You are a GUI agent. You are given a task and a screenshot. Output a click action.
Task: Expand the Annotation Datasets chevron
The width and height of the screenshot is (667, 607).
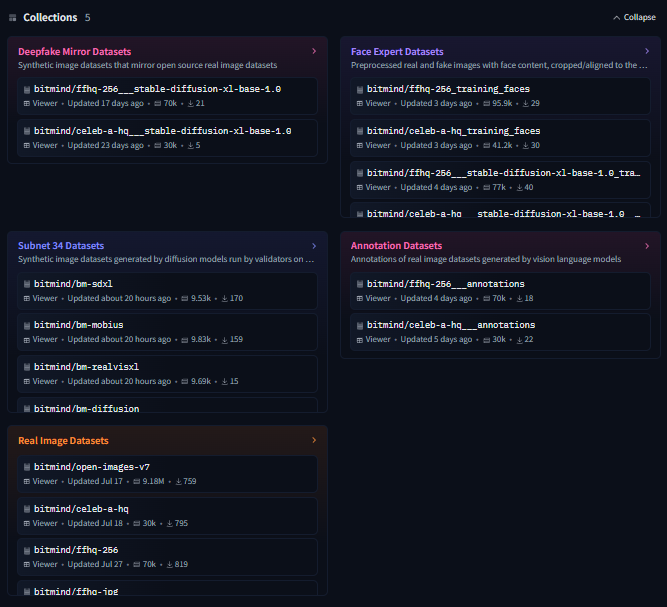click(x=647, y=246)
